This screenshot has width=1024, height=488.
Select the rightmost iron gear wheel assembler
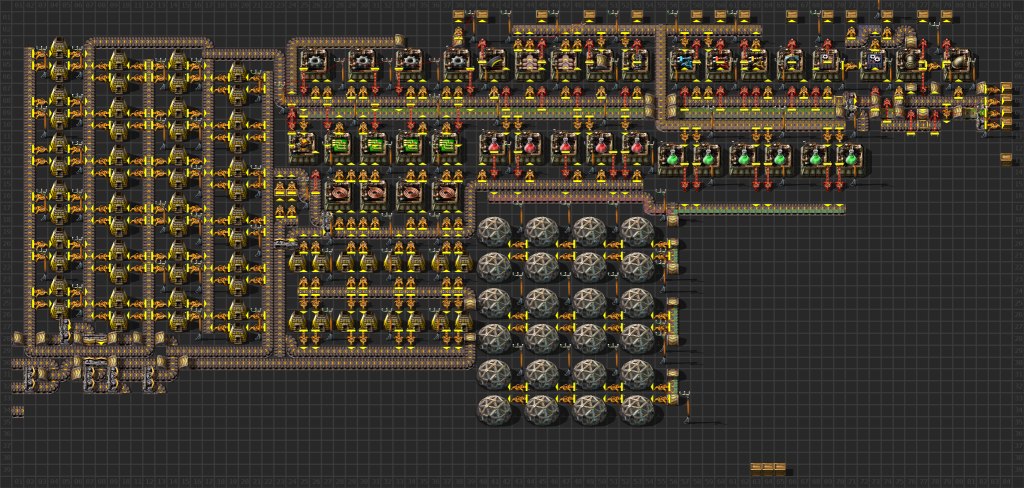click(458, 61)
